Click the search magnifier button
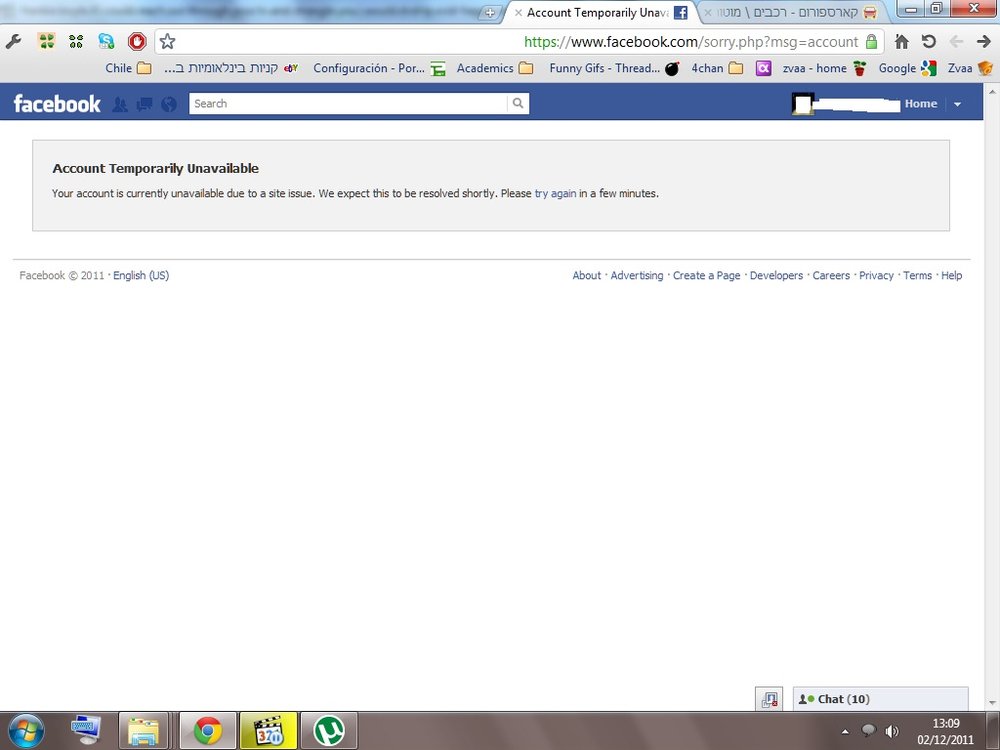The width and height of the screenshot is (1000, 750). (518, 103)
